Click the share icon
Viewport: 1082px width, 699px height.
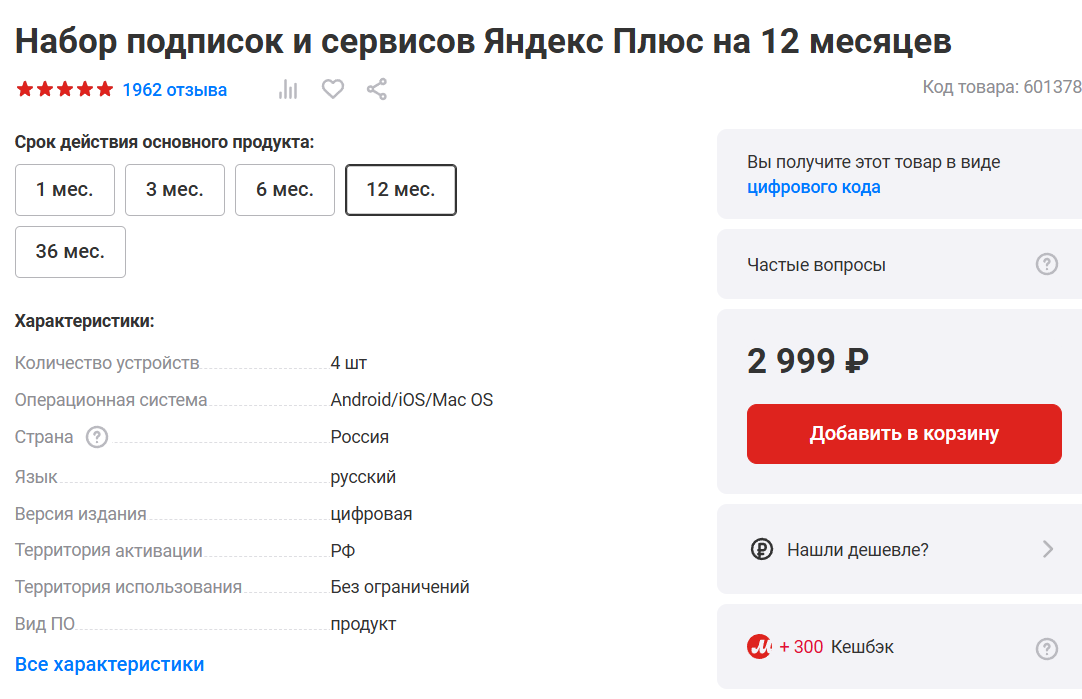pyautogui.click(x=377, y=90)
